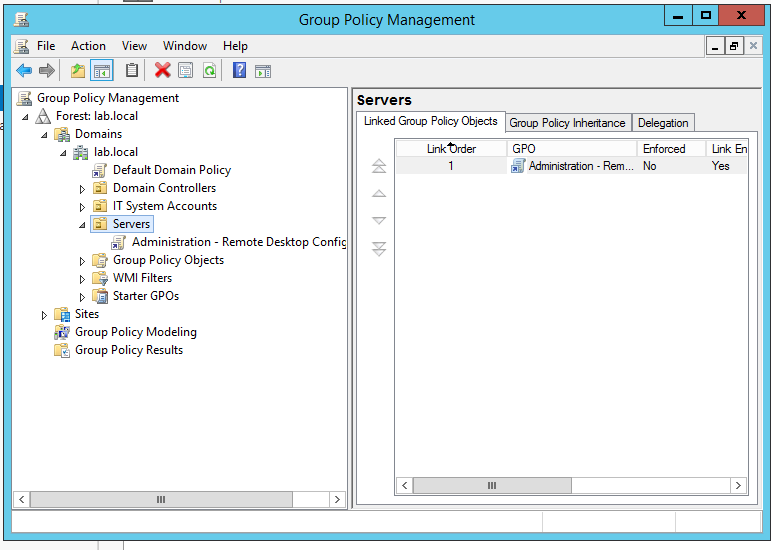Select the Servers tree item
771x550 pixels.
click(131, 224)
